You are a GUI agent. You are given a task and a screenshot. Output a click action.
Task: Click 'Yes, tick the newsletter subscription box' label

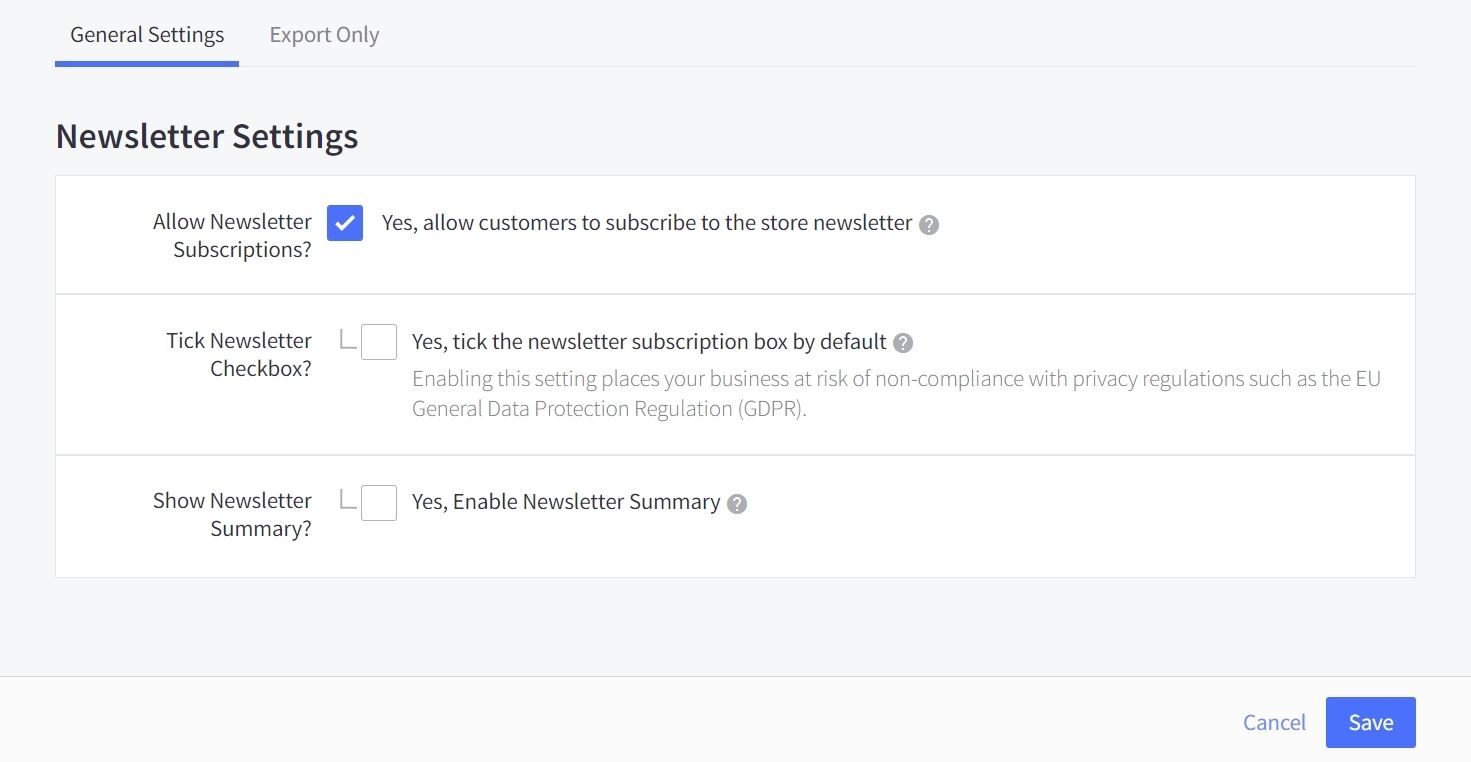point(649,342)
